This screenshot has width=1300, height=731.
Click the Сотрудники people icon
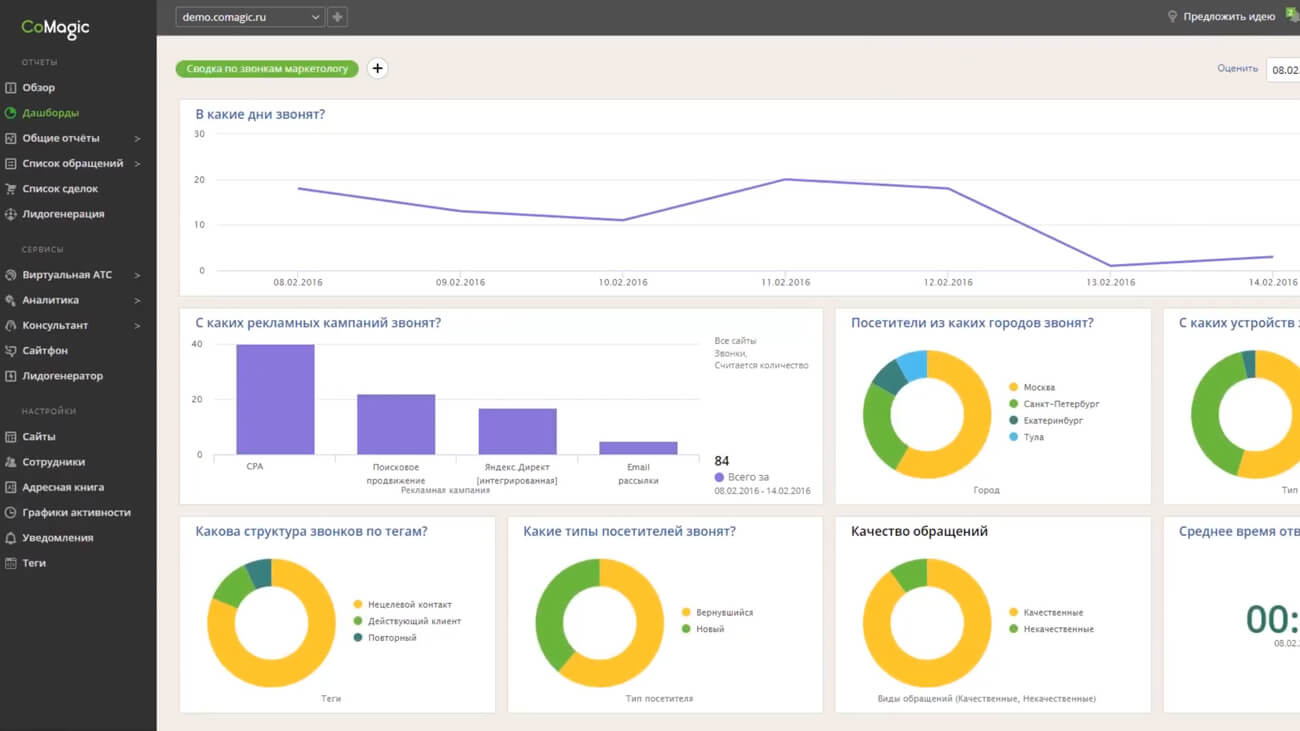(x=11, y=462)
